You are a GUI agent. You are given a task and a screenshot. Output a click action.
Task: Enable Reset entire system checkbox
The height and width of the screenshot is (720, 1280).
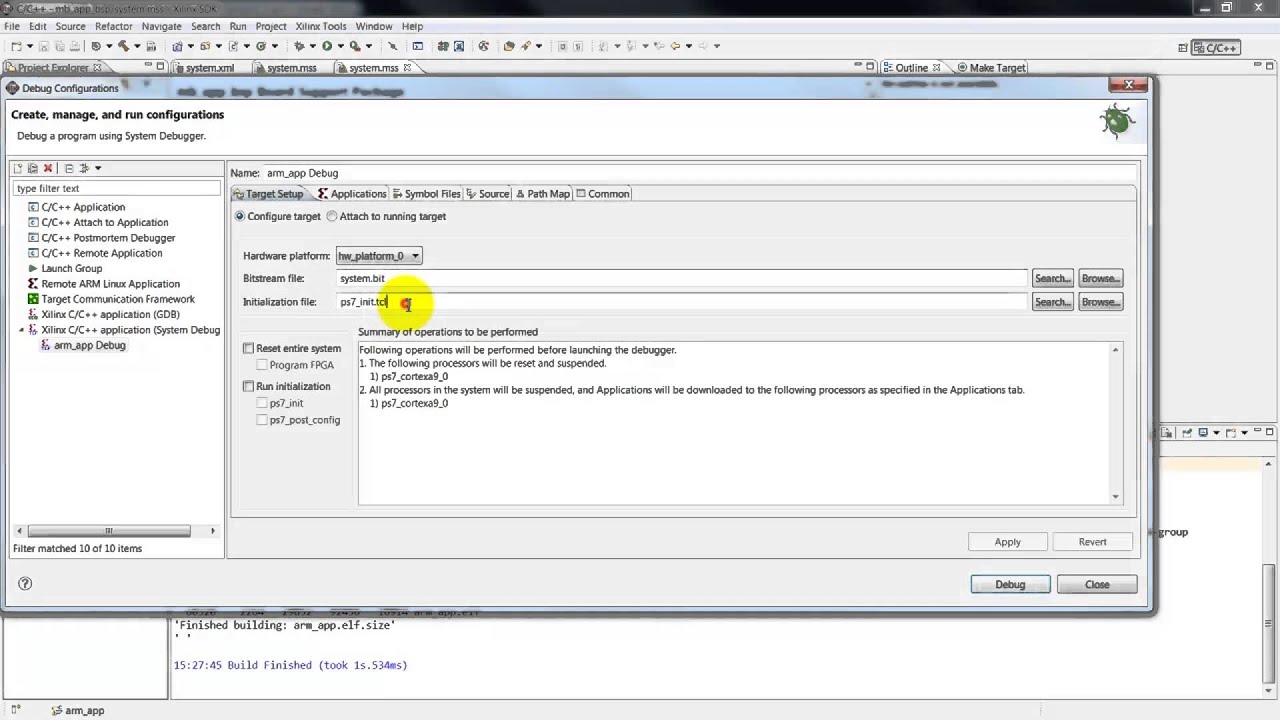pyautogui.click(x=248, y=348)
